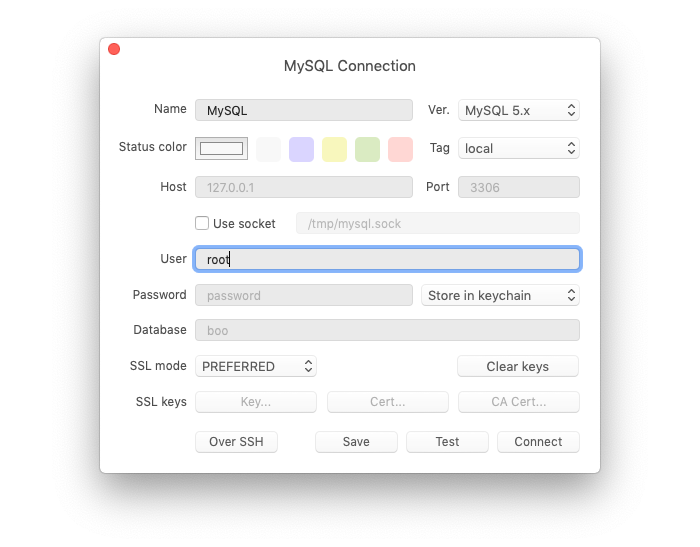Image resolution: width=700 pixels, height=547 pixels.
Task: Test the MySQL connection
Action: coord(447,442)
